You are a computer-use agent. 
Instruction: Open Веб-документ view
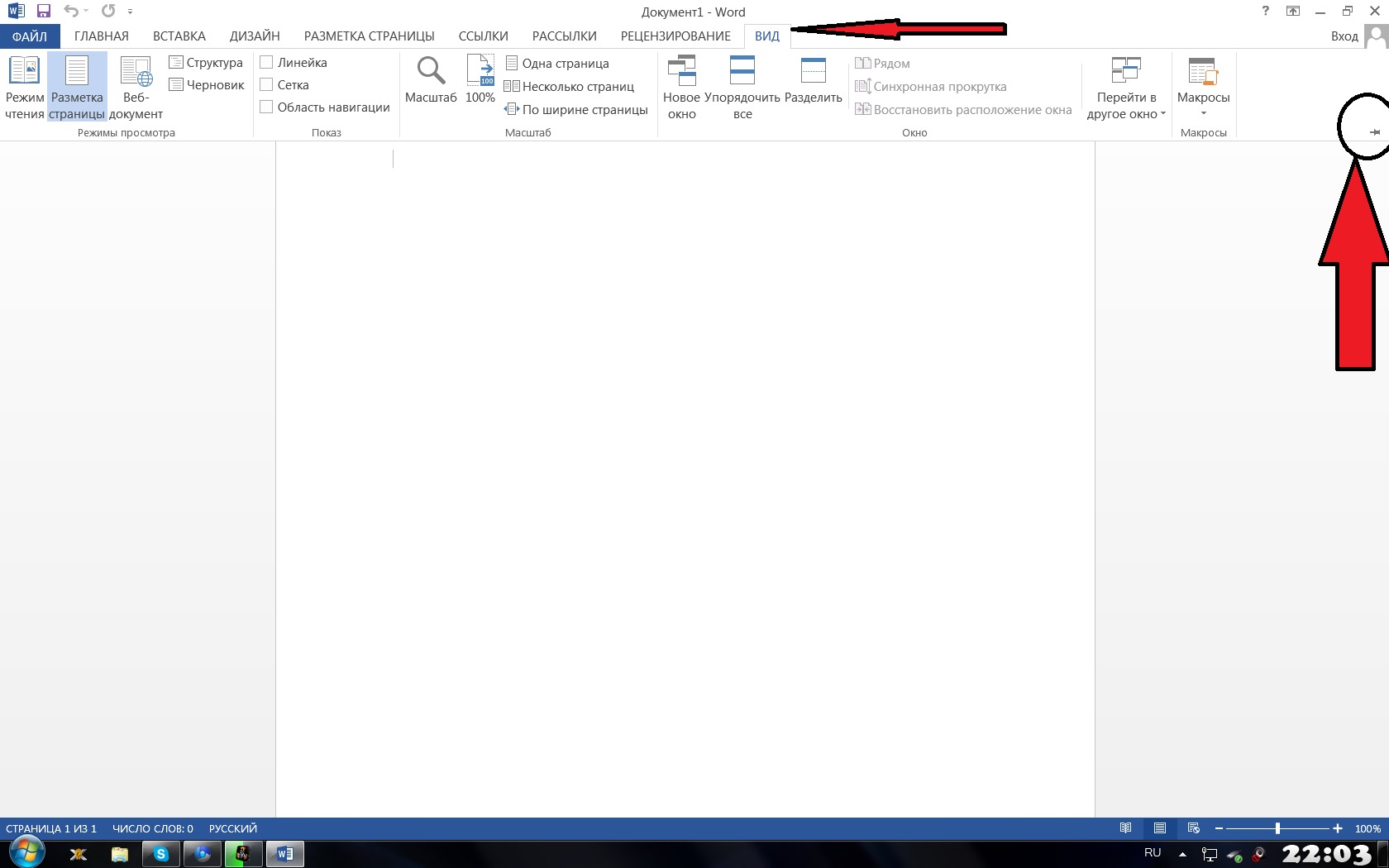(136, 88)
